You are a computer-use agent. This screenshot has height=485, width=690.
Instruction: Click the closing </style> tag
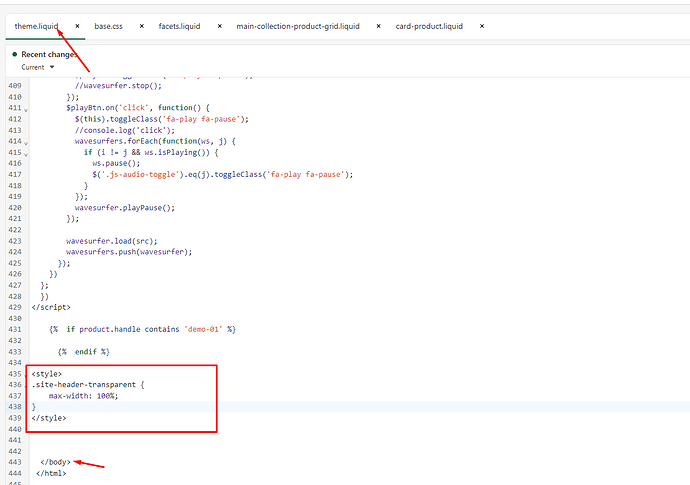[x=49, y=418]
